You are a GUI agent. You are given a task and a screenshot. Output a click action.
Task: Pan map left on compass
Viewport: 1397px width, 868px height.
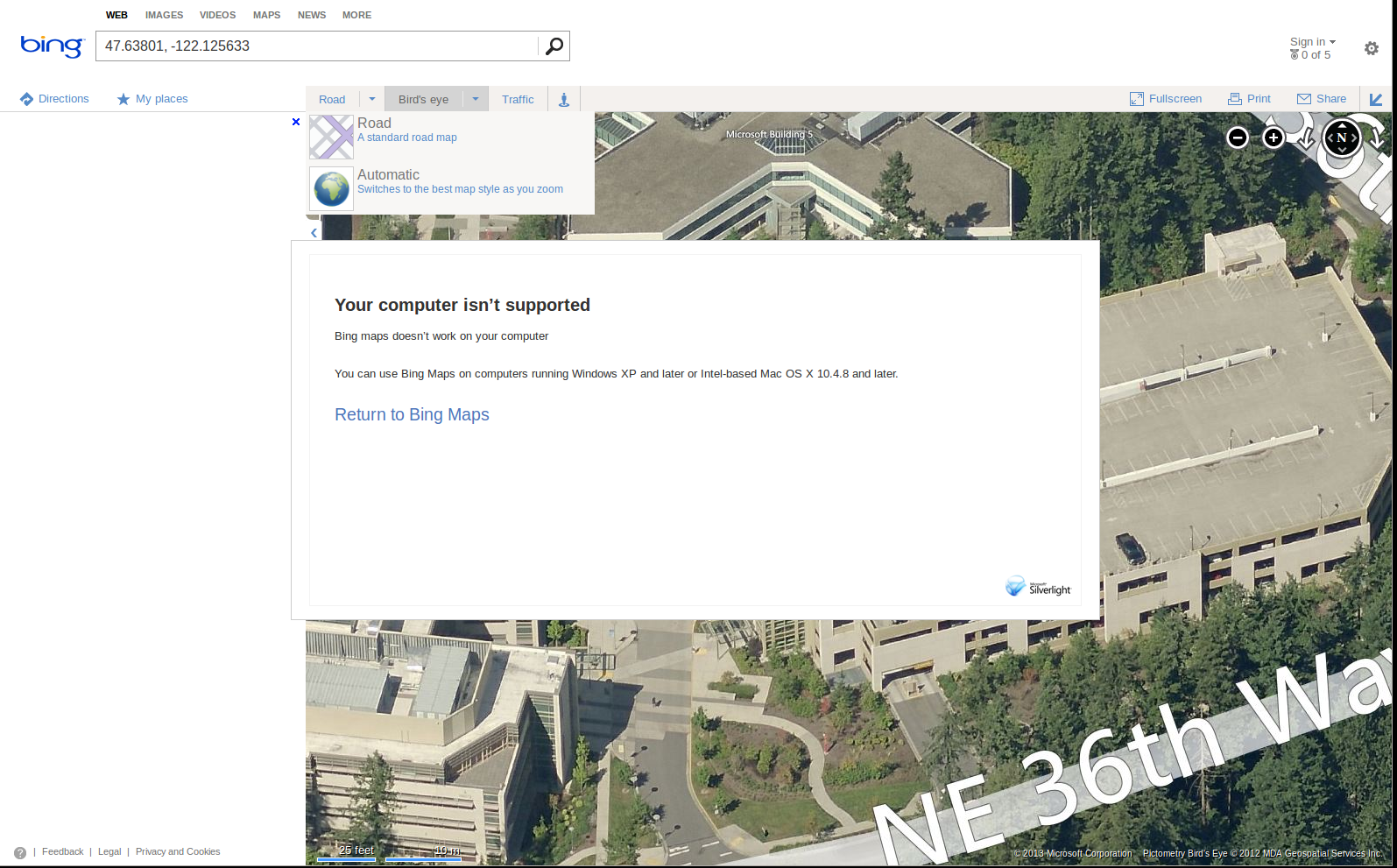(x=1330, y=138)
